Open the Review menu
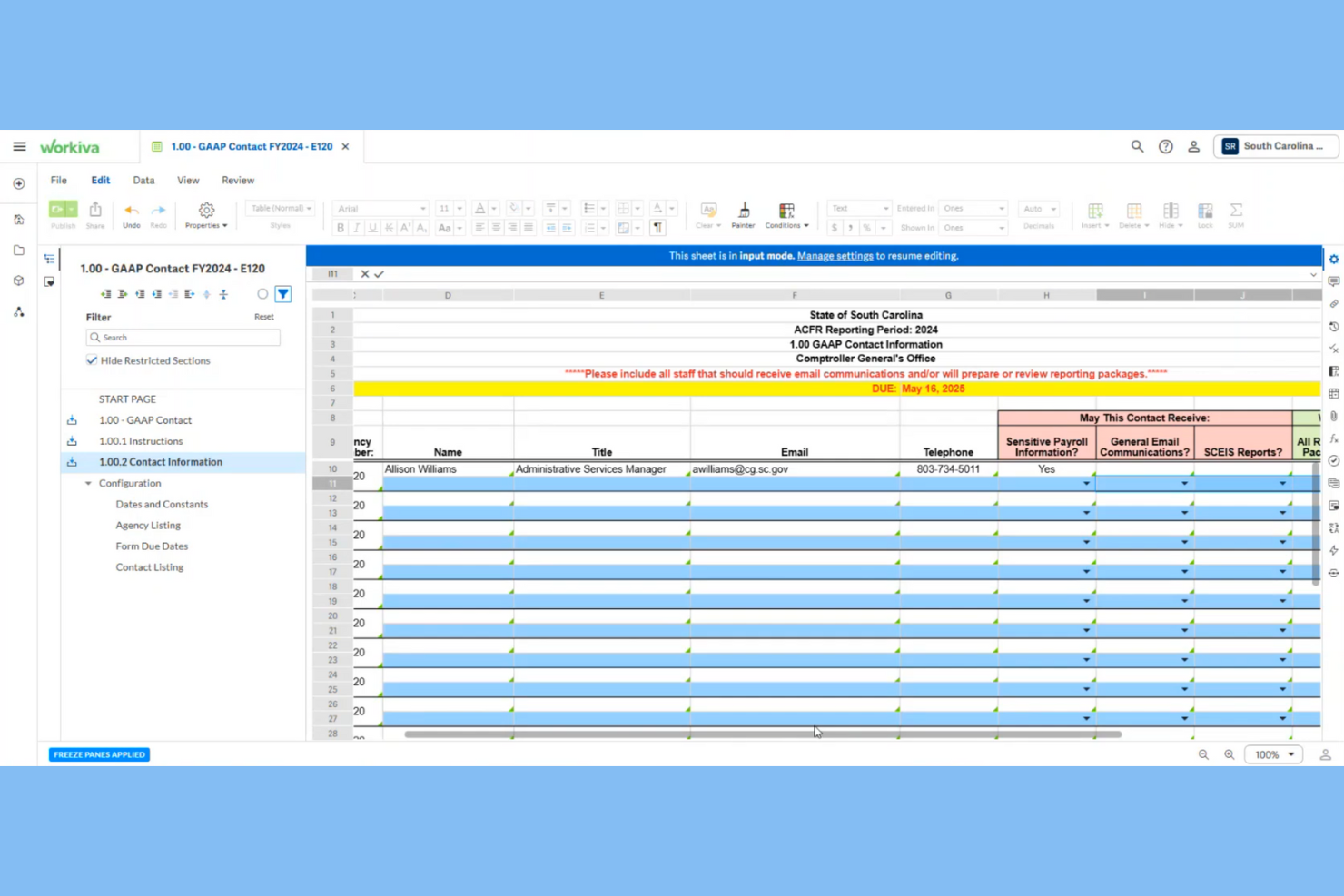This screenshot has height=896, width=1344. (x=238, y=181)
